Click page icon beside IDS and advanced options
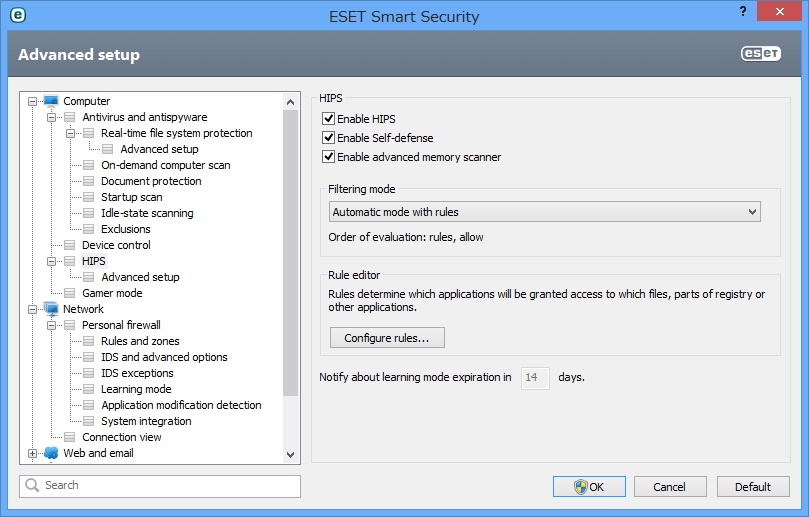Viewport: 809px width, 517px height. pyautogui.click(x=89, y=357)
